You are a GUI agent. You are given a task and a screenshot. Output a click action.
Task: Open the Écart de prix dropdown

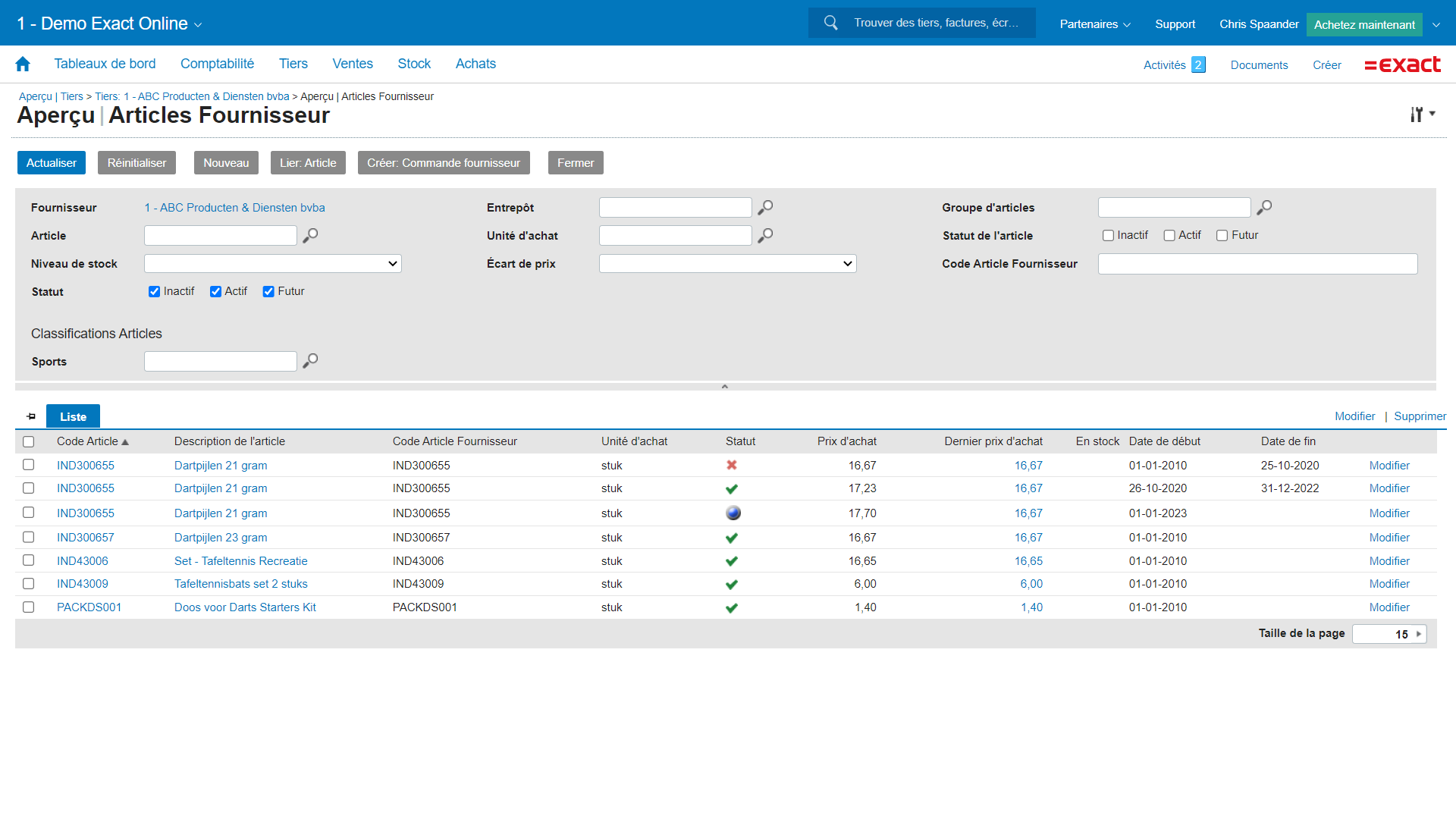(727, 264)
